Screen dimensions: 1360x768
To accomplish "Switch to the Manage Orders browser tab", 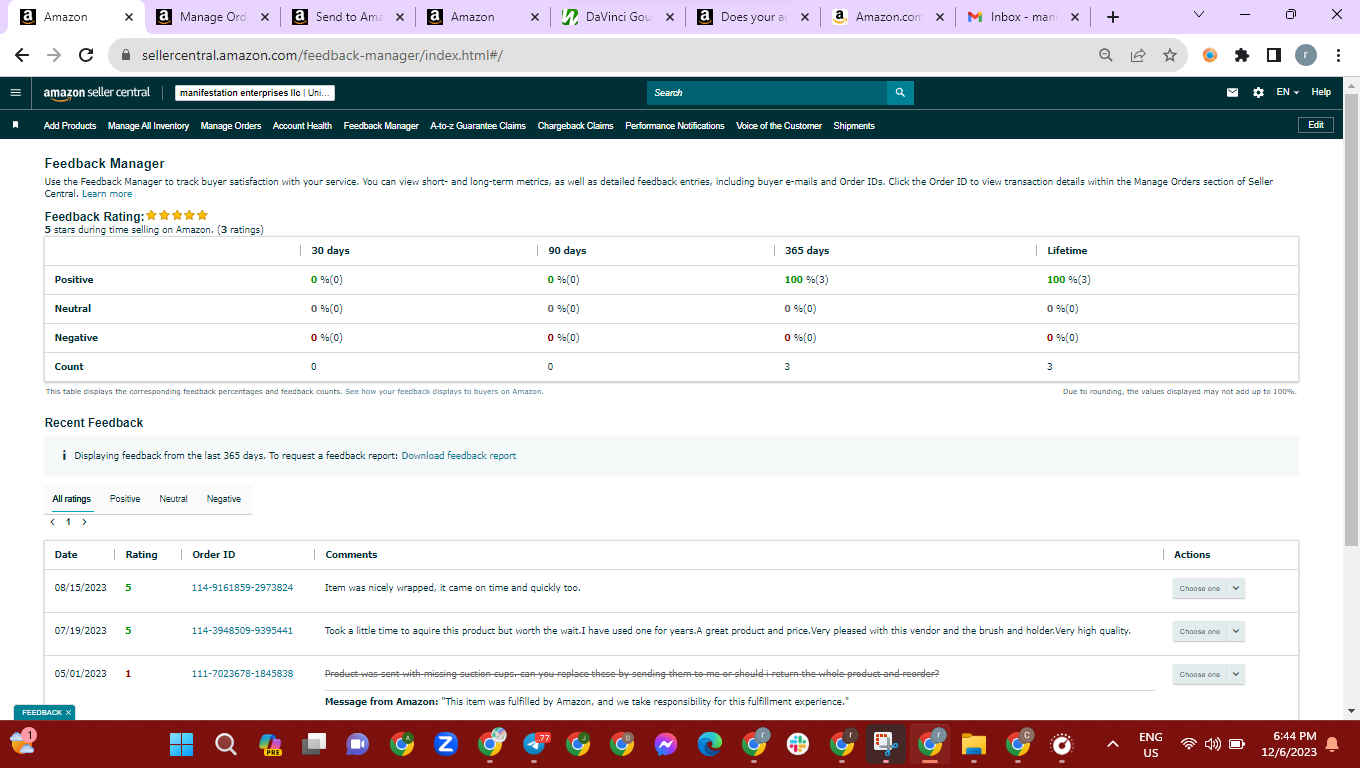I will click(211, 17).
